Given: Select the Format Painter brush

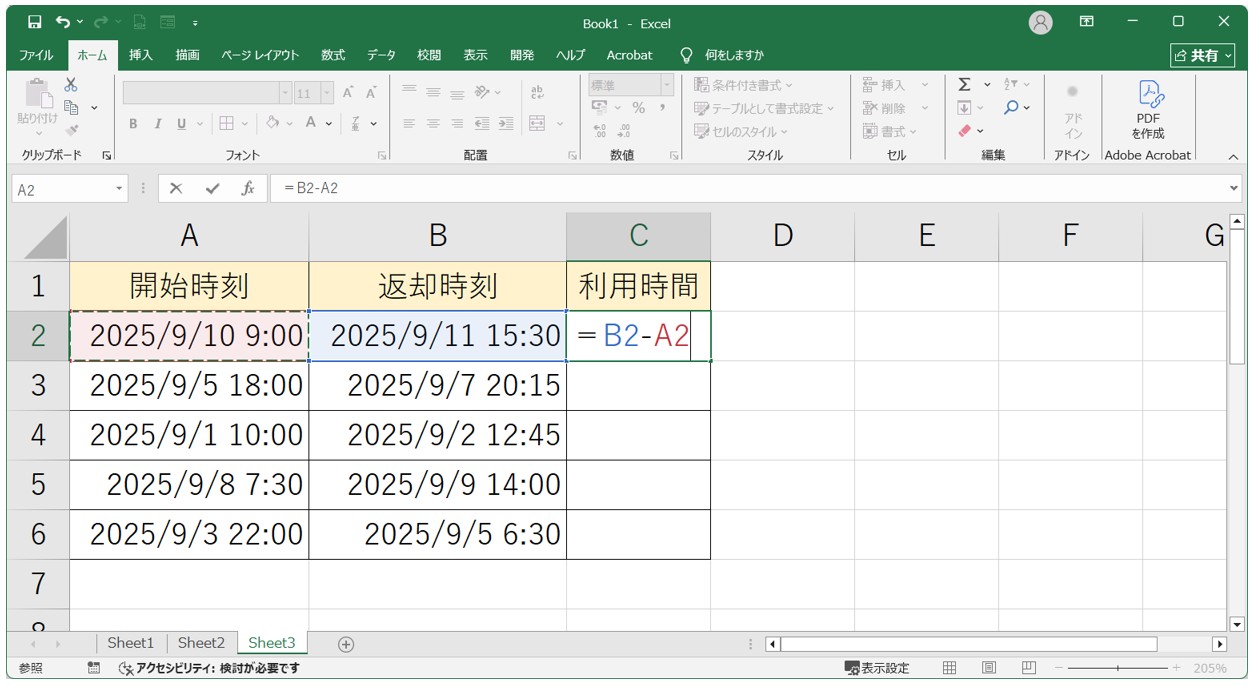Looking at the screenshot, I should coord(71,129).
